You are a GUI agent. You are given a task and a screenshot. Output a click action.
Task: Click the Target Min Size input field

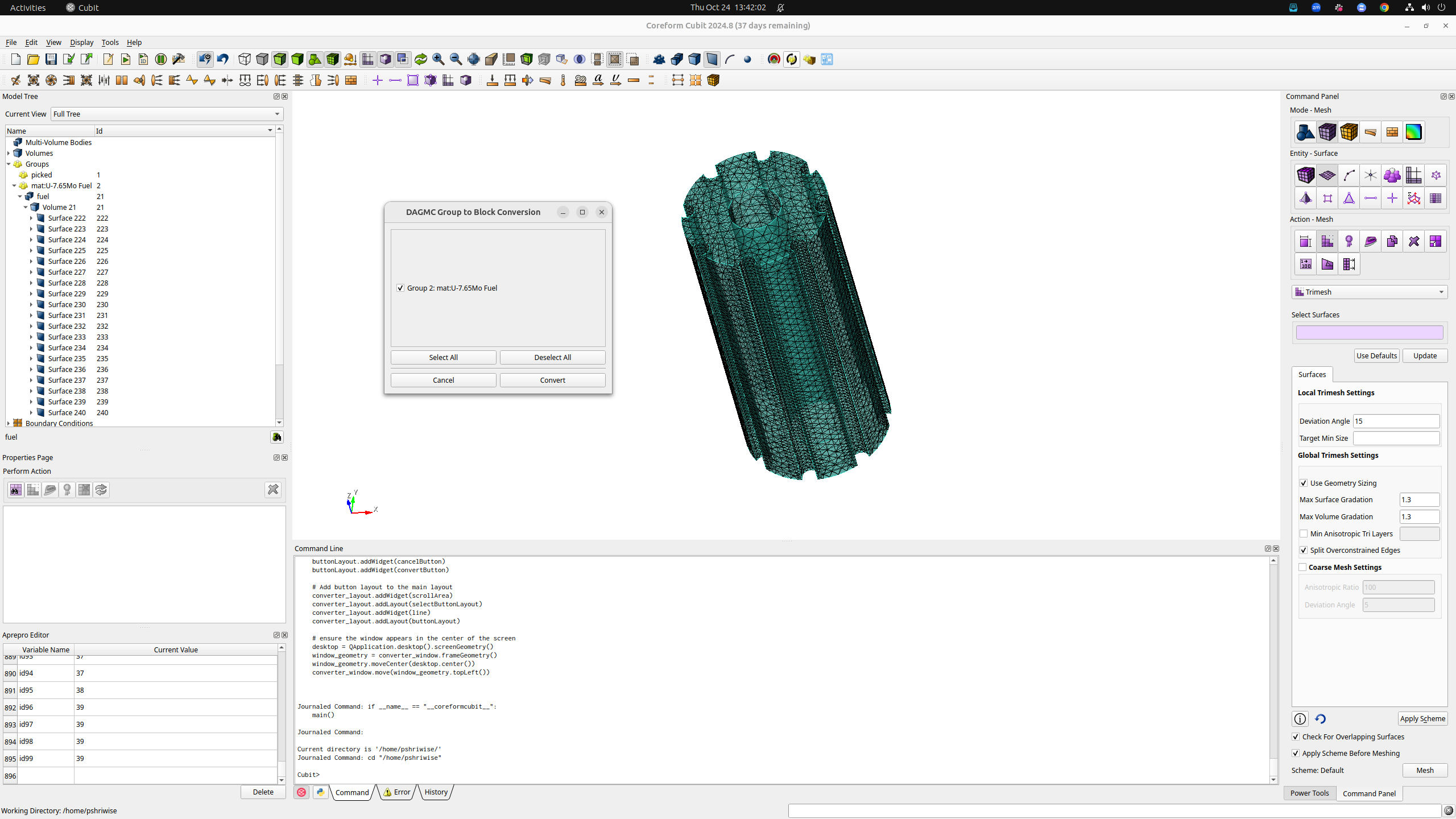click(1396, 438)
